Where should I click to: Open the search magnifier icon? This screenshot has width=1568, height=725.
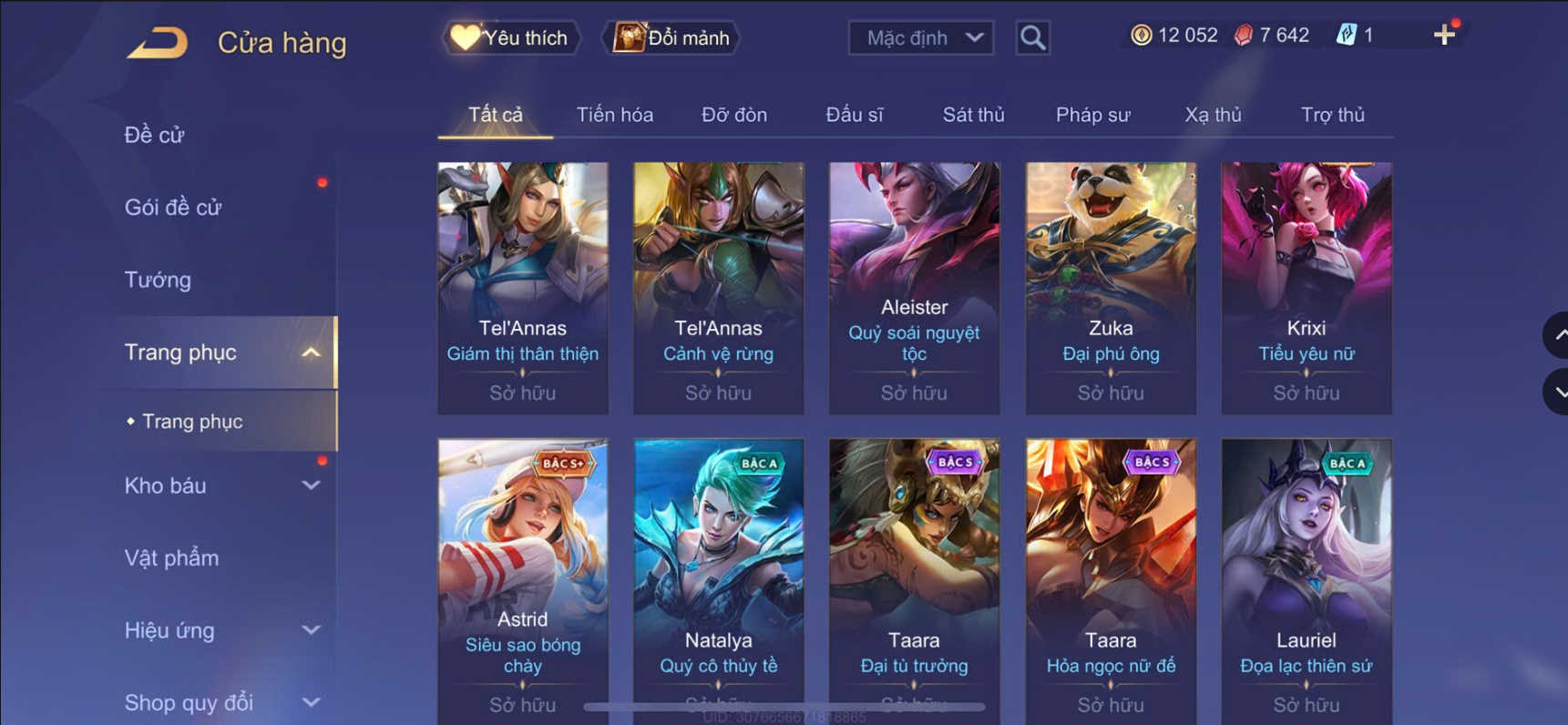coord(1032,37)
